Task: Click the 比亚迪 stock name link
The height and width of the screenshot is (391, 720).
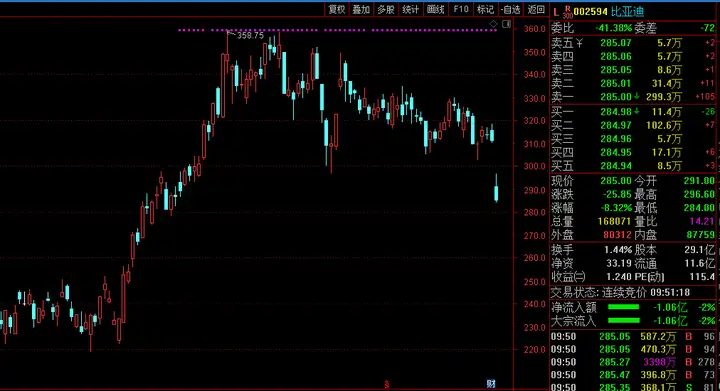Action: point(627,12)
